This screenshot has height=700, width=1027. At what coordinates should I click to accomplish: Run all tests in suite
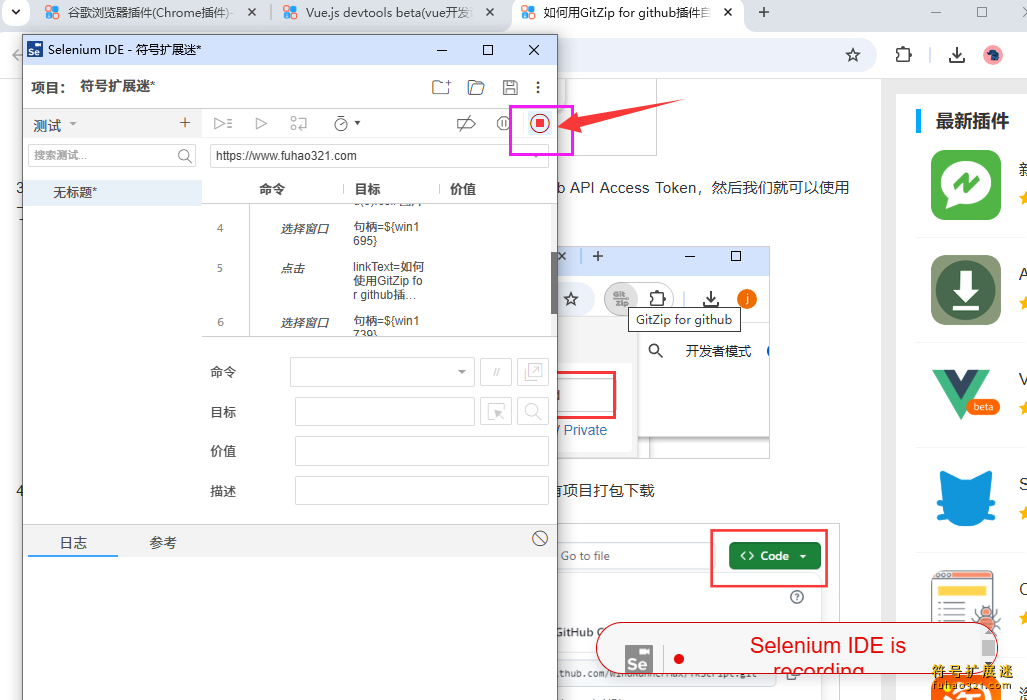click(x=223, y=123)
